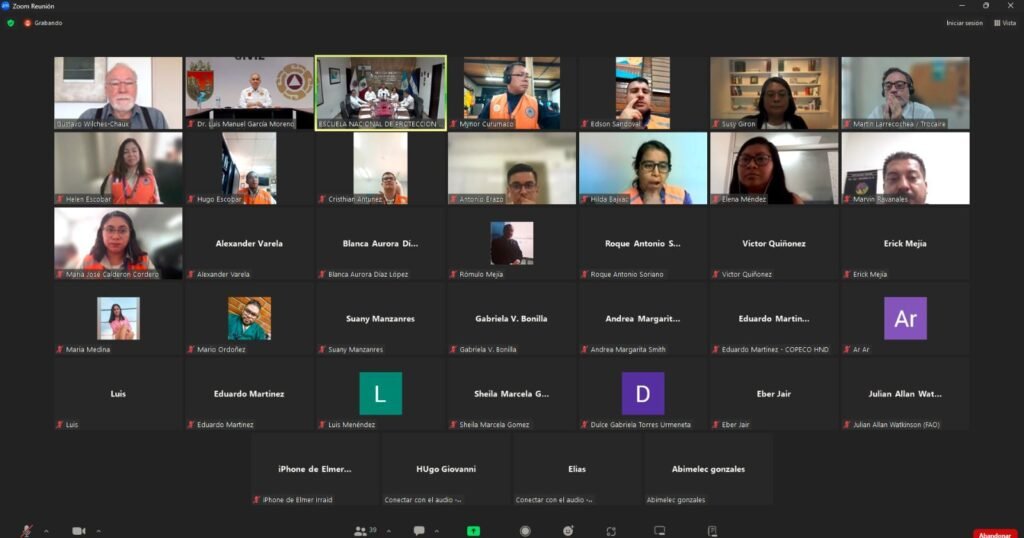The height and width of the screenshot is (538, 1024).
Task: Click the red Grabando recording indicator
Action: [43, 23]
